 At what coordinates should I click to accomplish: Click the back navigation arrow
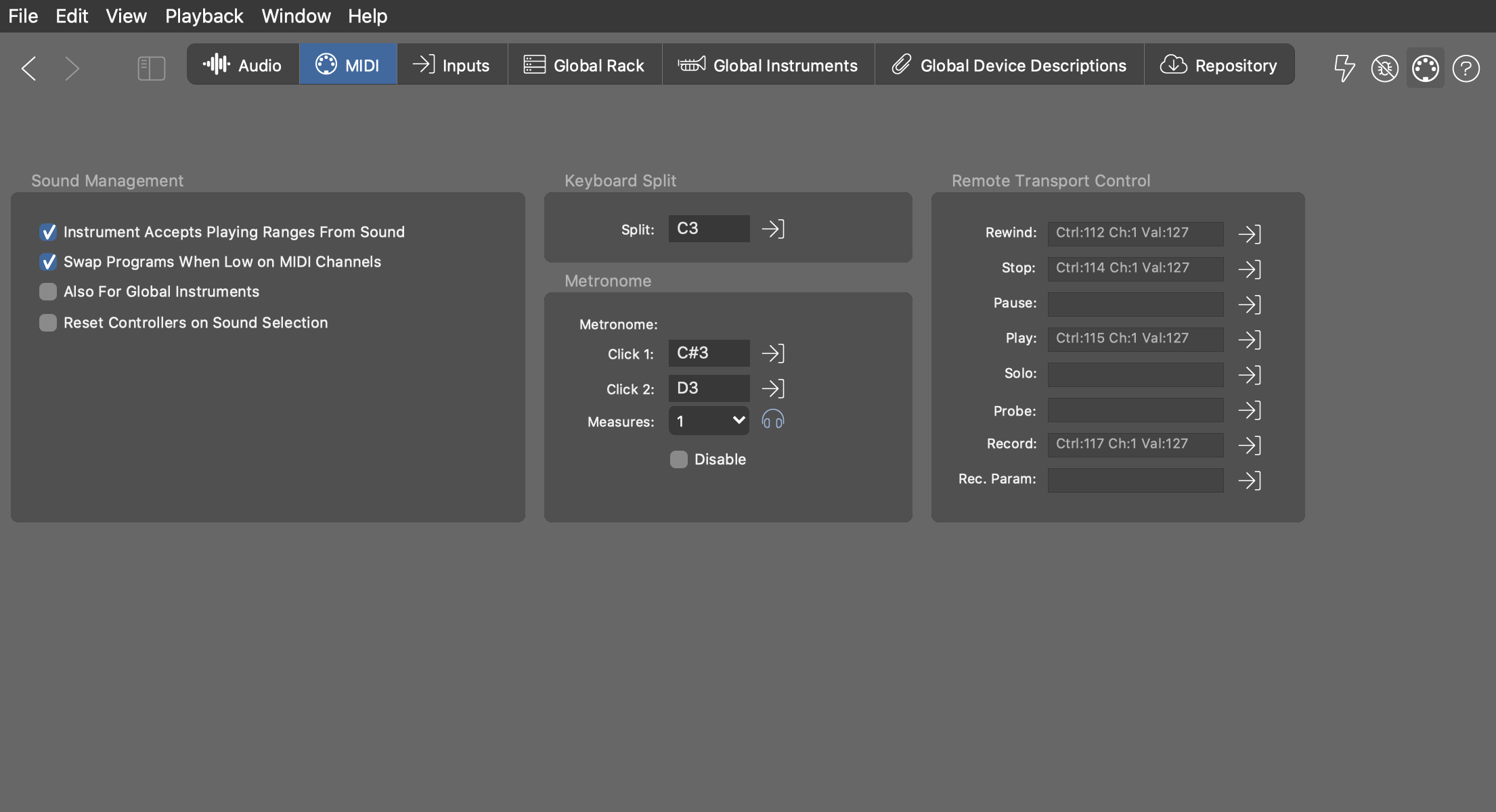[28, 68]
